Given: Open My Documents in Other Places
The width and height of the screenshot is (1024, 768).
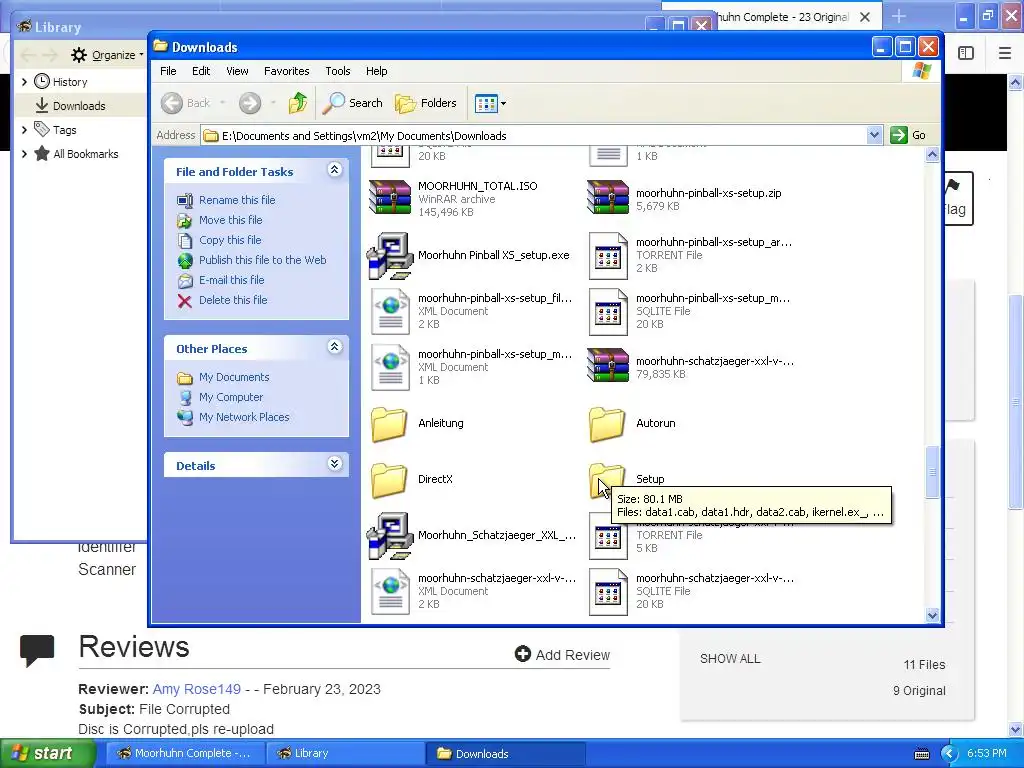Looking at the screenshot, I should tap(234, 377).
